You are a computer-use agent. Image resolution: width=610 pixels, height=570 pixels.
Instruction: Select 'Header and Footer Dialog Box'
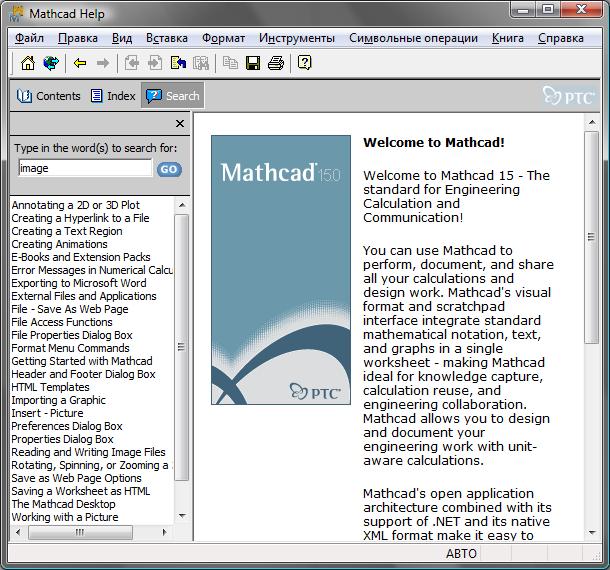tap(83, 374)
